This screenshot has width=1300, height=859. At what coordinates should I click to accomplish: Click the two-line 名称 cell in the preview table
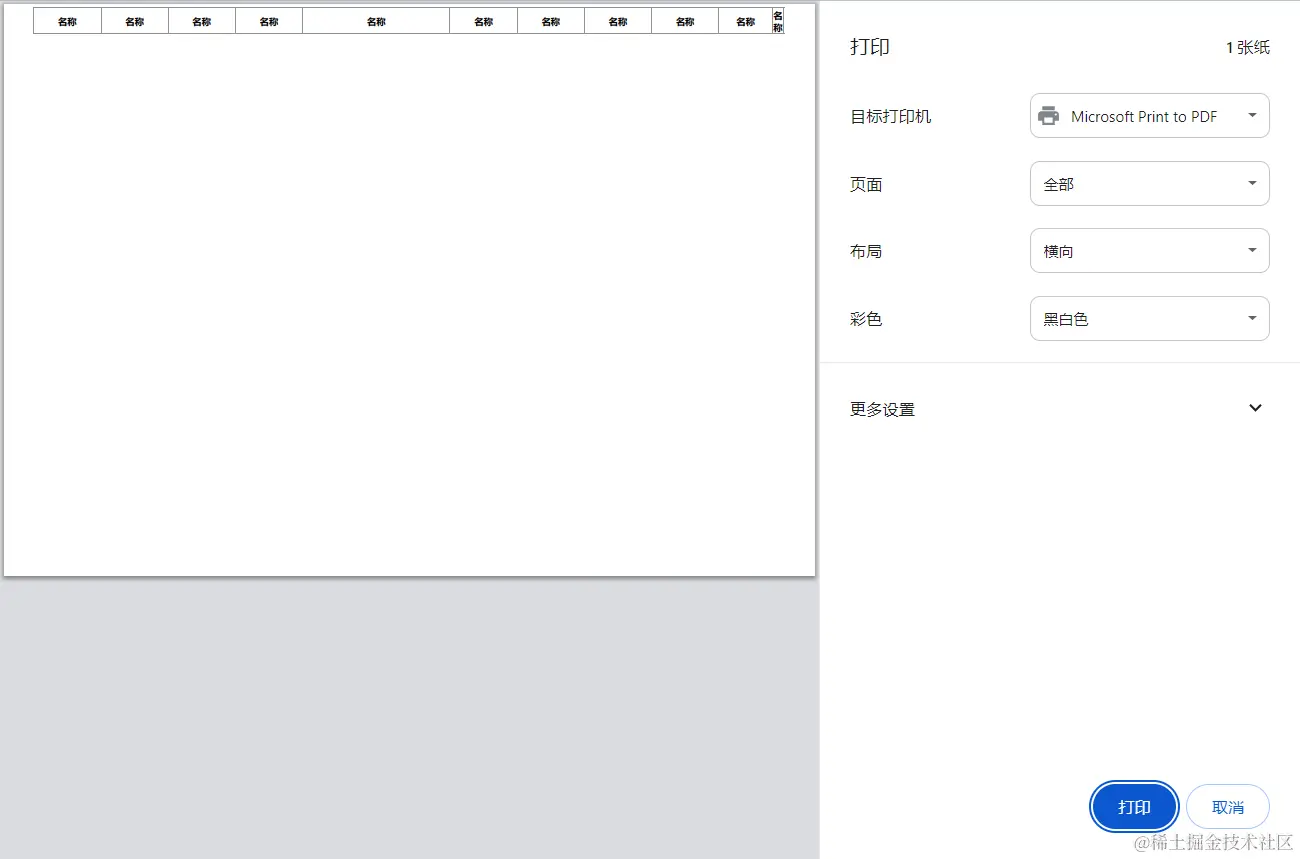click(778, 21)
